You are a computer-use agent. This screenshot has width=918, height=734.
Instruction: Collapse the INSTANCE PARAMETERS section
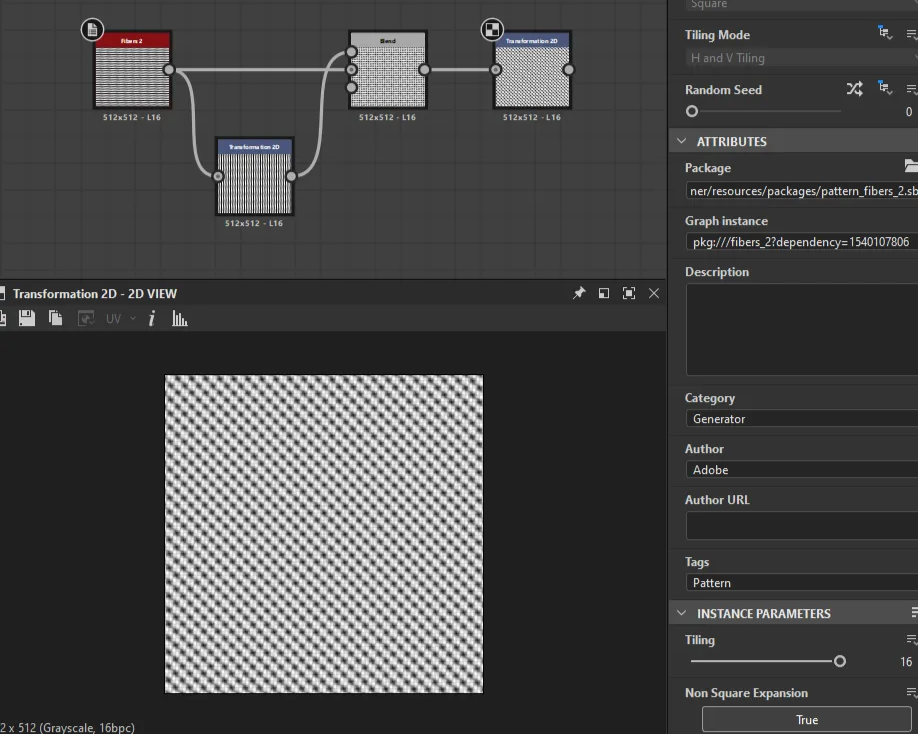[x=682, y=613]
